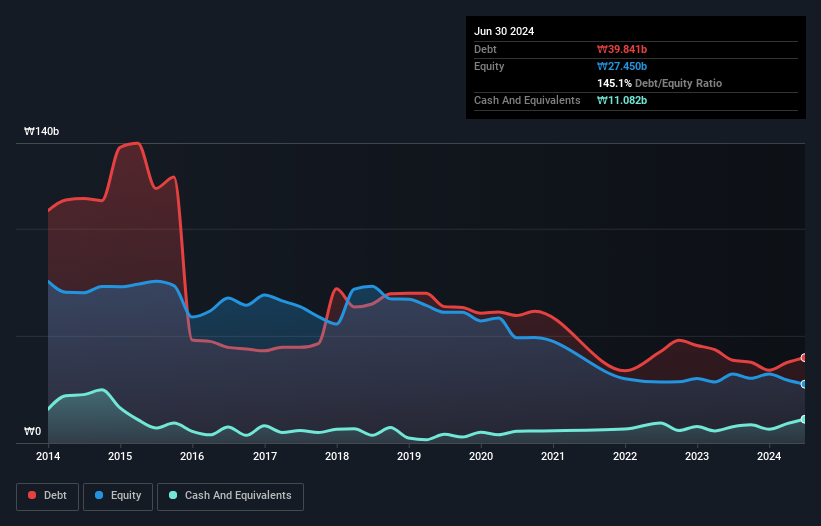Screen dimensions: 821x526
Task: Select the 2021 axis label
Action: point(553,456)
